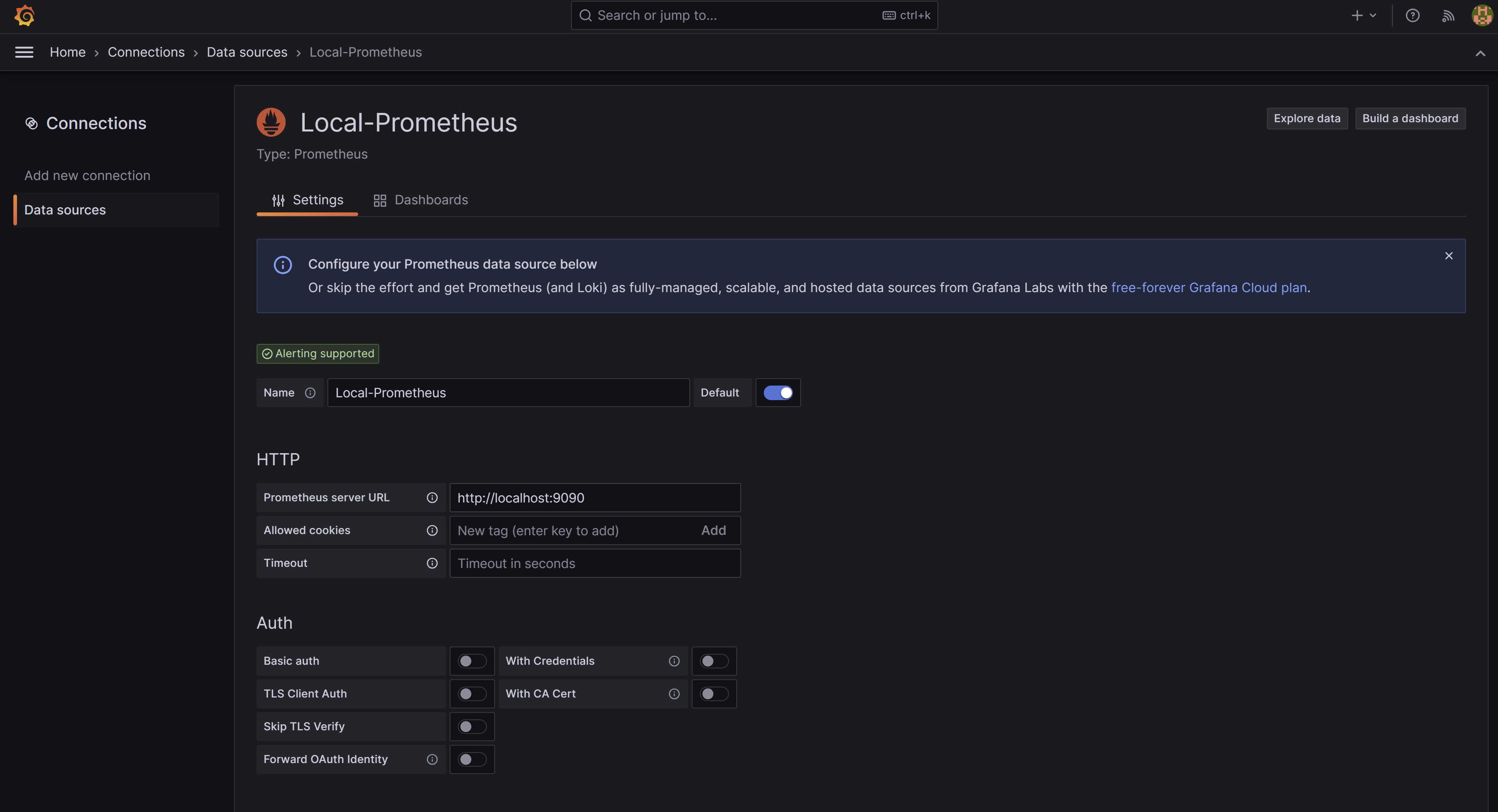Open the news feed RSS icon

click(1448, 16)
